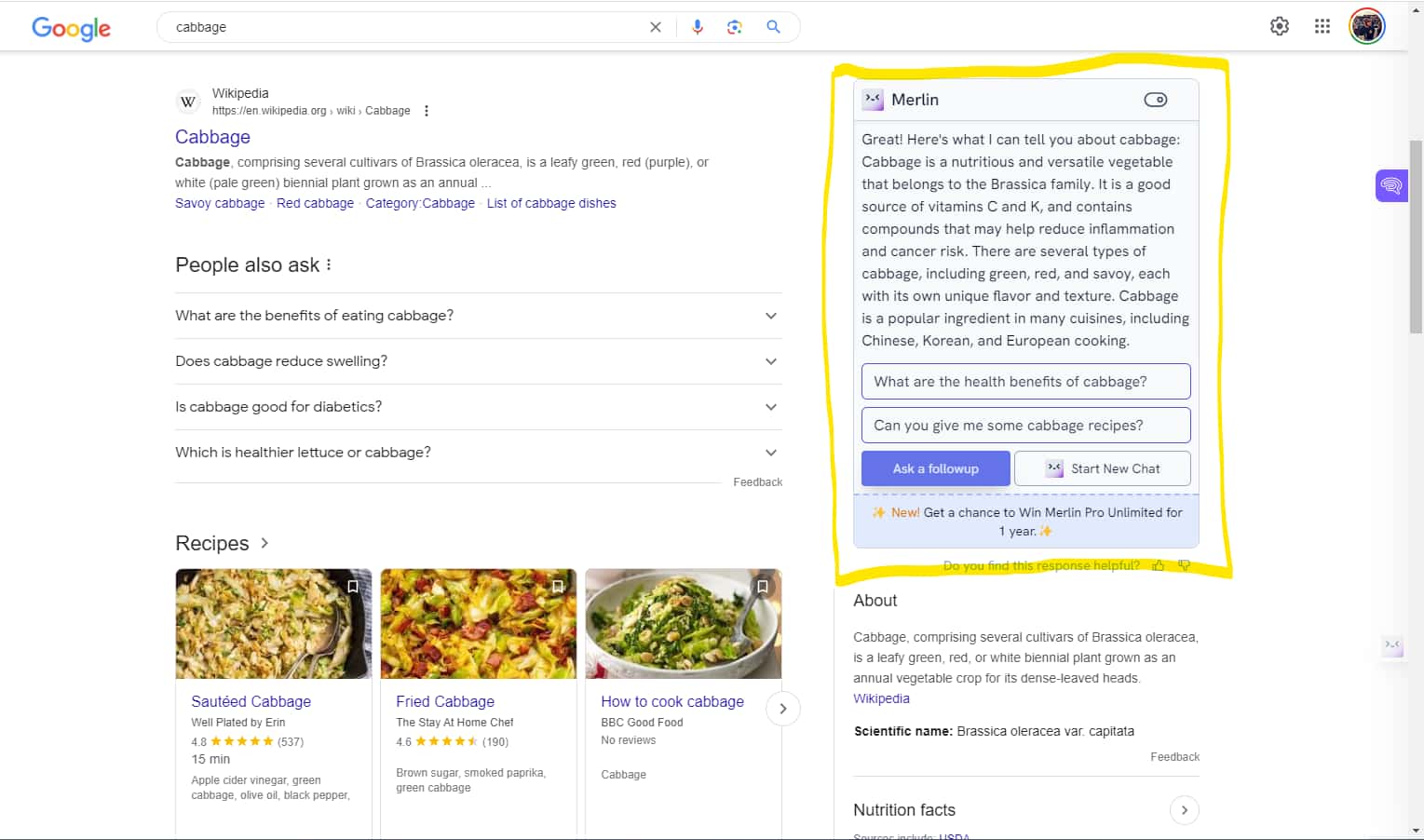Bookmark Sautéed Cabbage recipe
The width and height of the screenshot is (1424, 840).
coord(353,587)
